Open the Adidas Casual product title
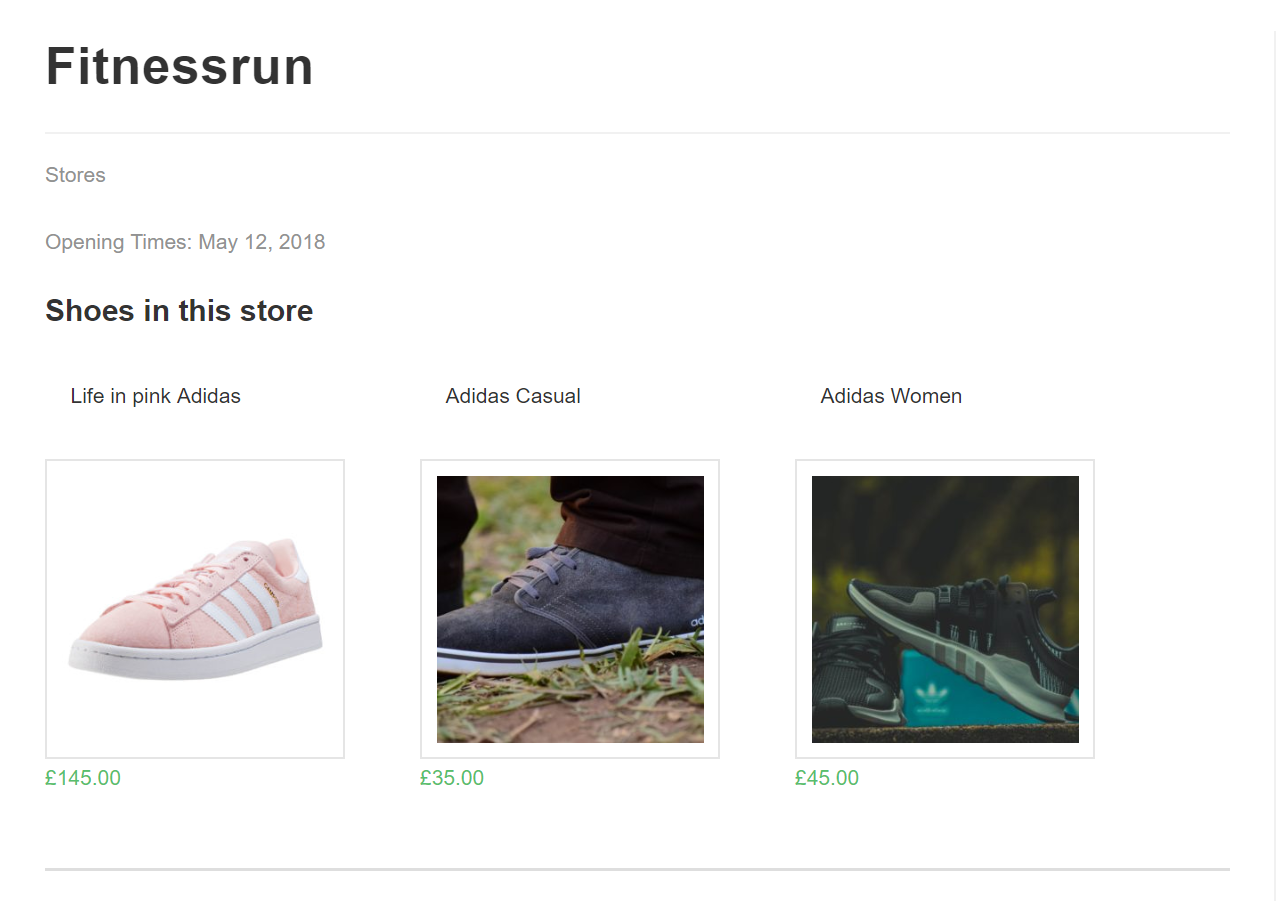The image size is (1281, 901). [x=513, y=396]
